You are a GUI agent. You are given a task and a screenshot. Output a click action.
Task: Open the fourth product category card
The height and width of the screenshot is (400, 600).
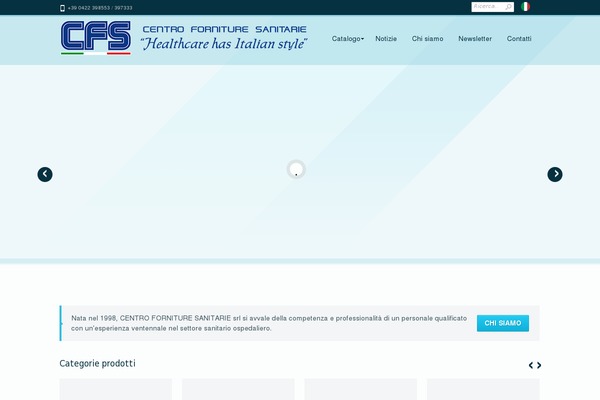tap(483, 389)
